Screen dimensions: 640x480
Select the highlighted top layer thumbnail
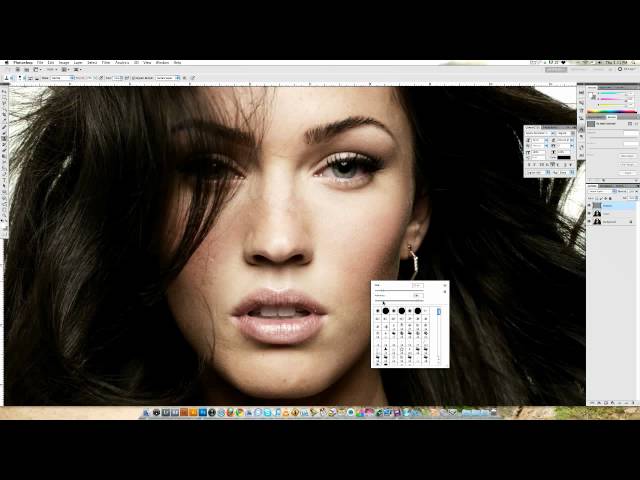click(597, 205)
